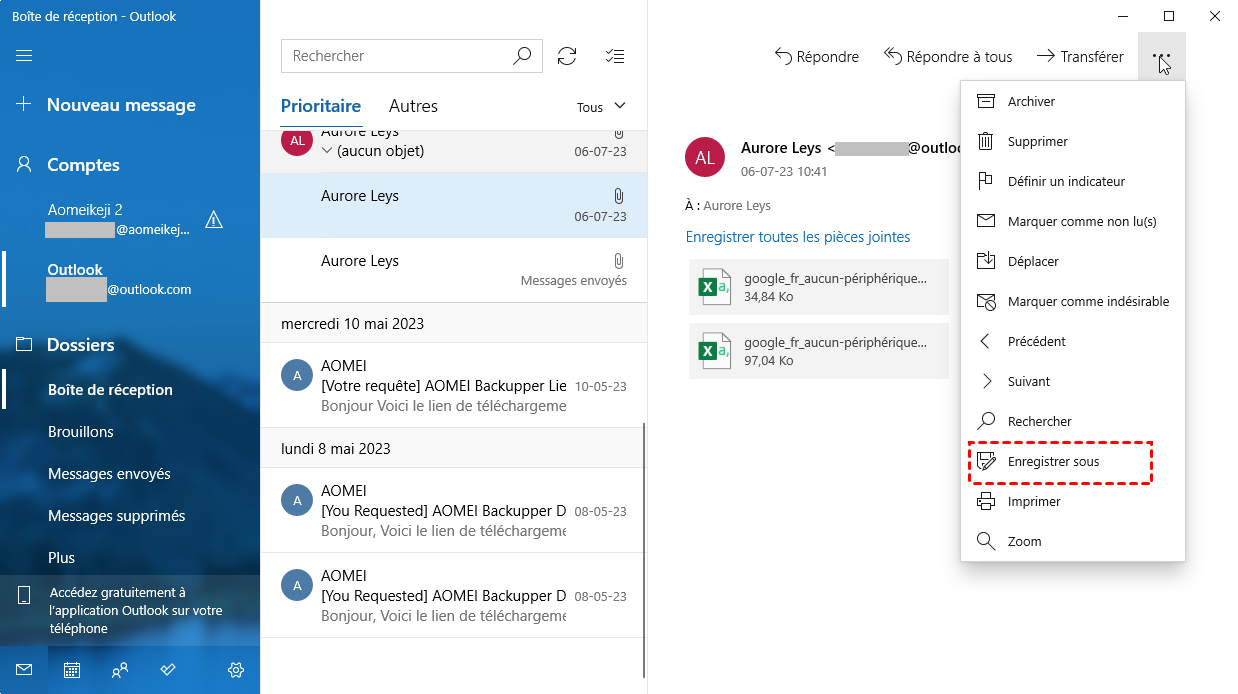Image resolution: width=1238 pixels, height=694 pixels.
Task: Open the Tous filter dropdown
Action: pos(601,107)
